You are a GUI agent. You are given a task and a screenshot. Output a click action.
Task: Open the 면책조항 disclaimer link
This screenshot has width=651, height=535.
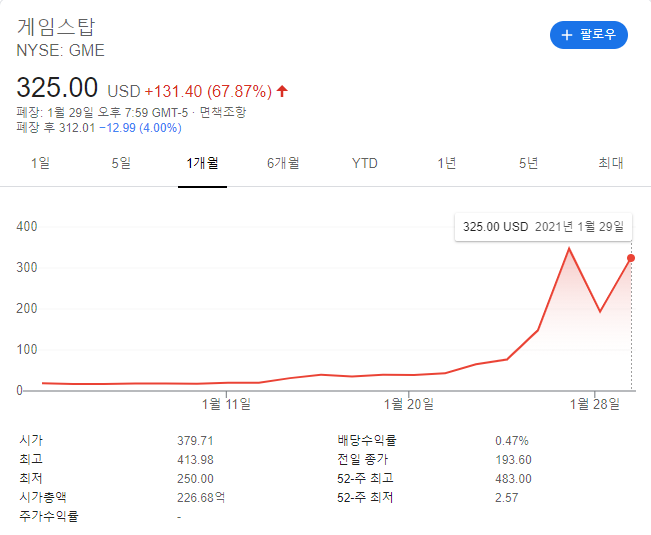click(223, 112)
